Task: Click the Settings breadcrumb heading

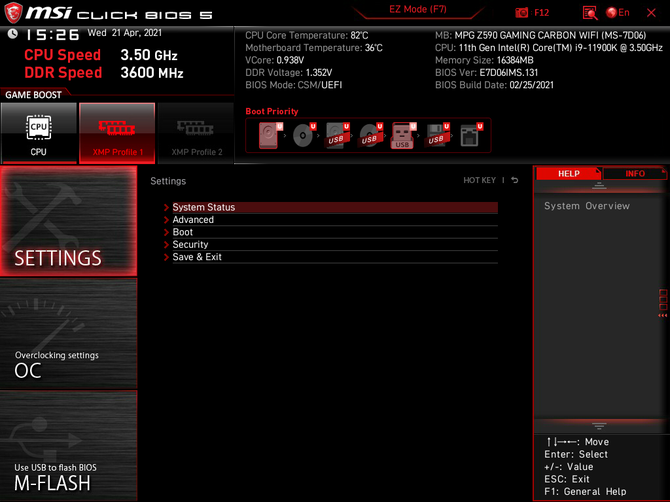Action: (168, 181)
